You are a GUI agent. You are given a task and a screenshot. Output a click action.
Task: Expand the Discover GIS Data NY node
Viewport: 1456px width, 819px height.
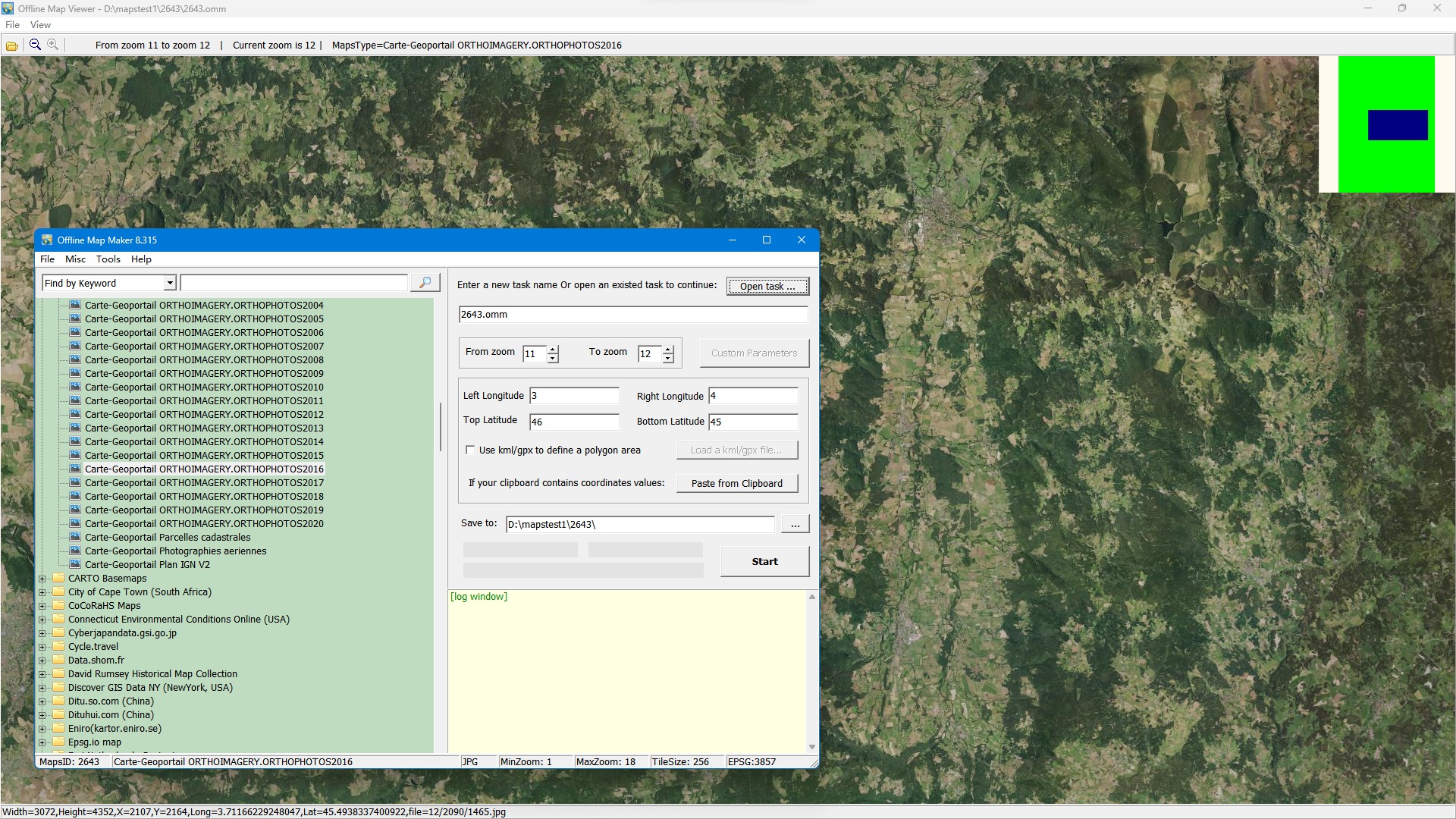42,688
